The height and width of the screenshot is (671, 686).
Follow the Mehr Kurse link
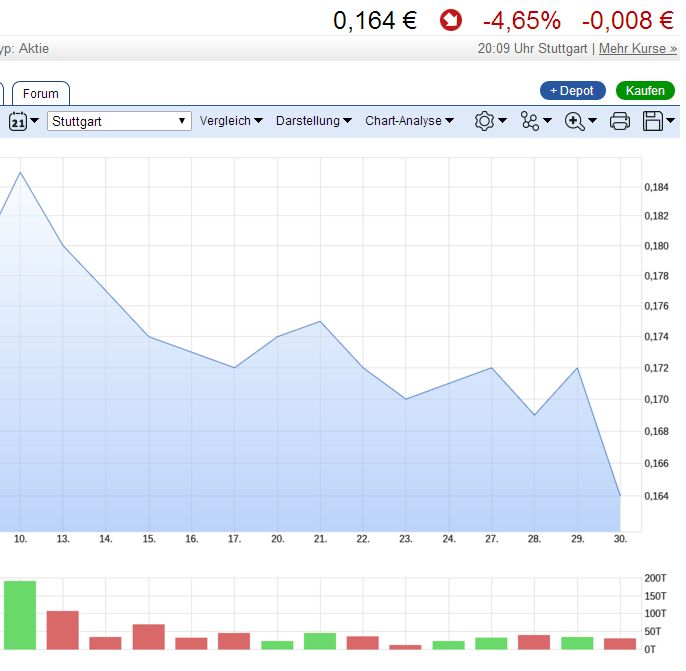pos(638,49)
